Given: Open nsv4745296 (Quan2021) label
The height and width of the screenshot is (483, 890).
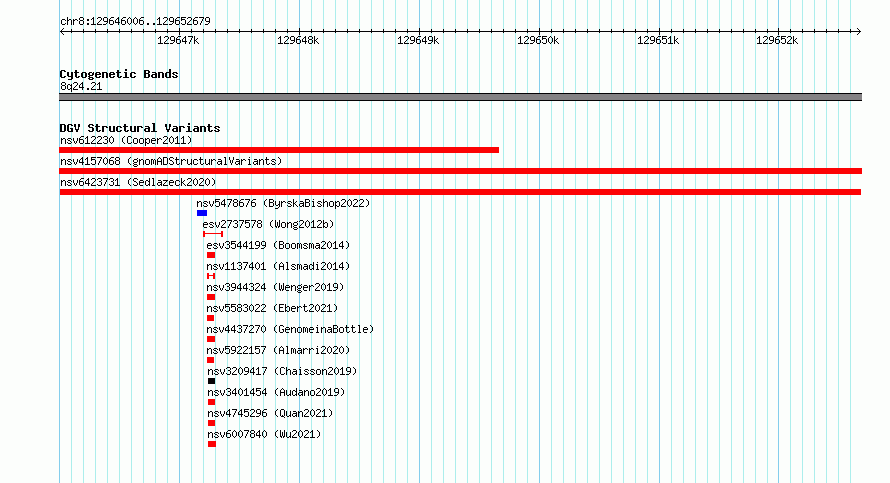Looking at the screenshot, I should (x=270, y=413).
